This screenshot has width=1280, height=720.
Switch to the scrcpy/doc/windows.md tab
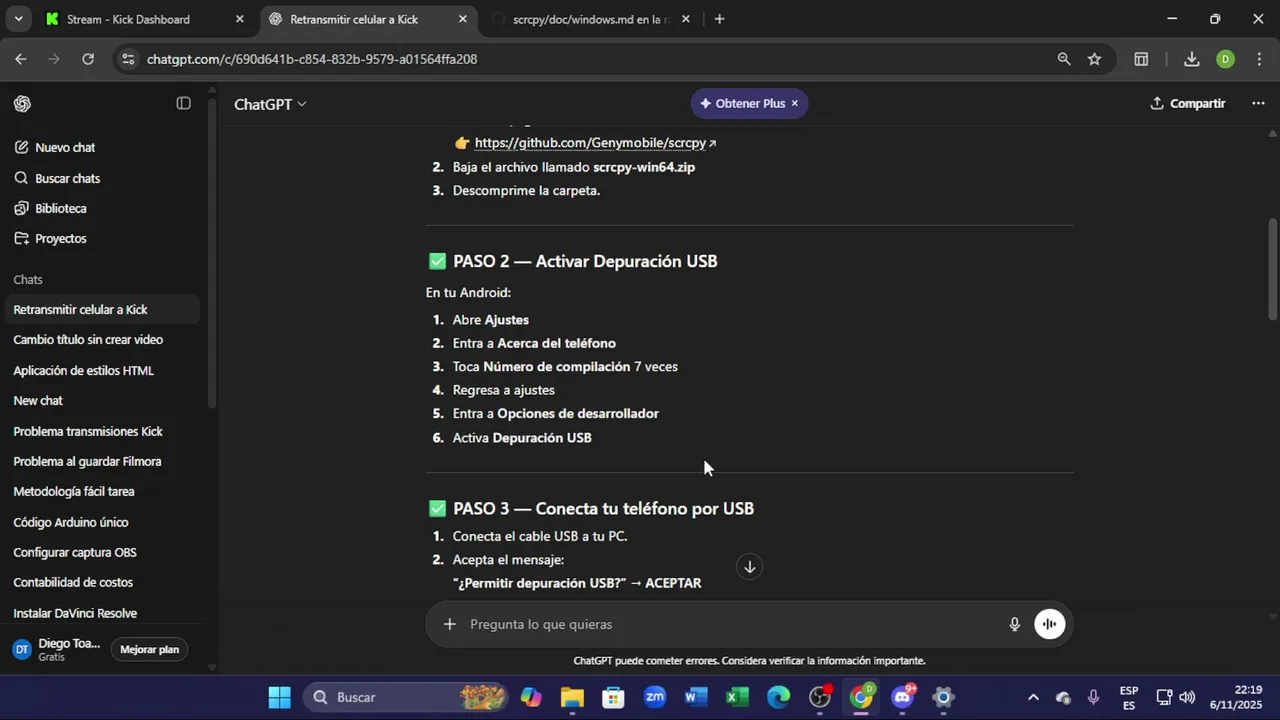tap(590, 19)
